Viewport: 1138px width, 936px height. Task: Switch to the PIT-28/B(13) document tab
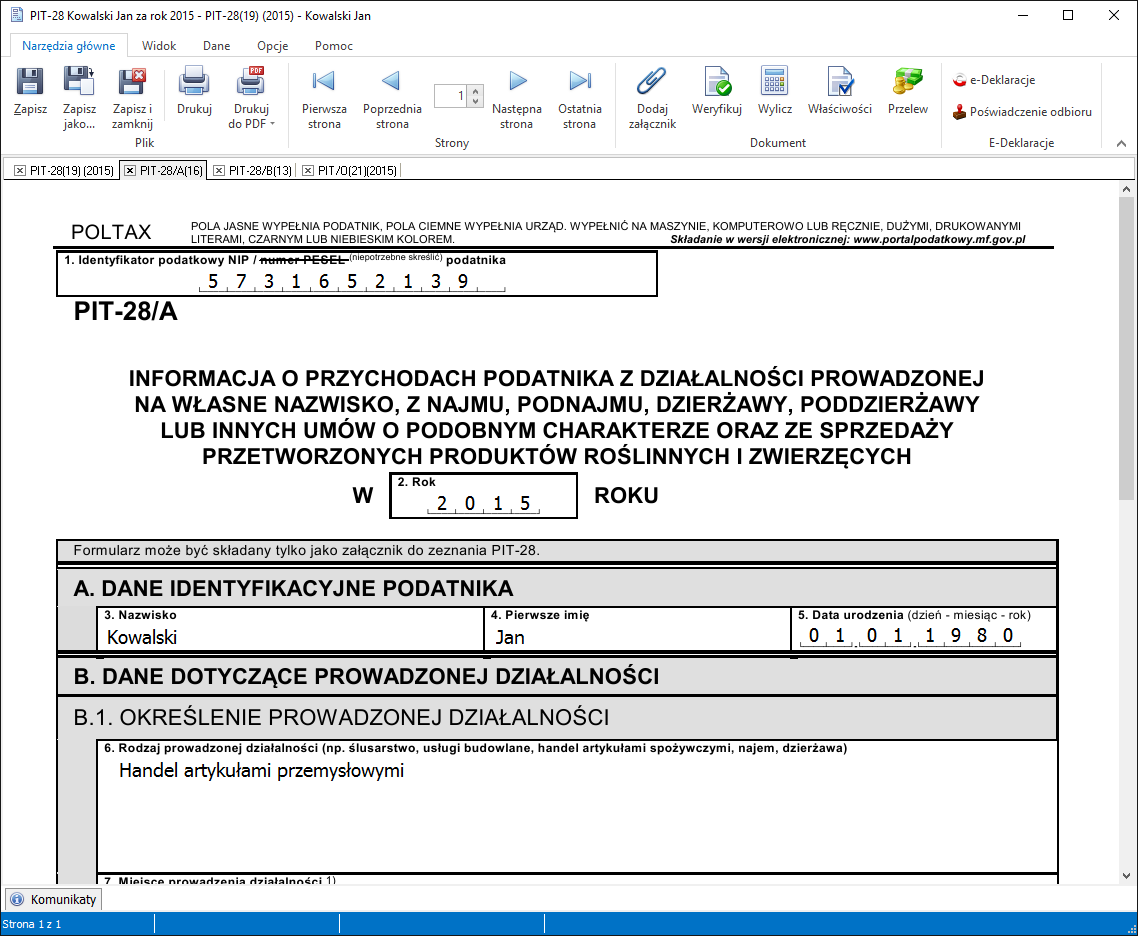tap(260, 171)
